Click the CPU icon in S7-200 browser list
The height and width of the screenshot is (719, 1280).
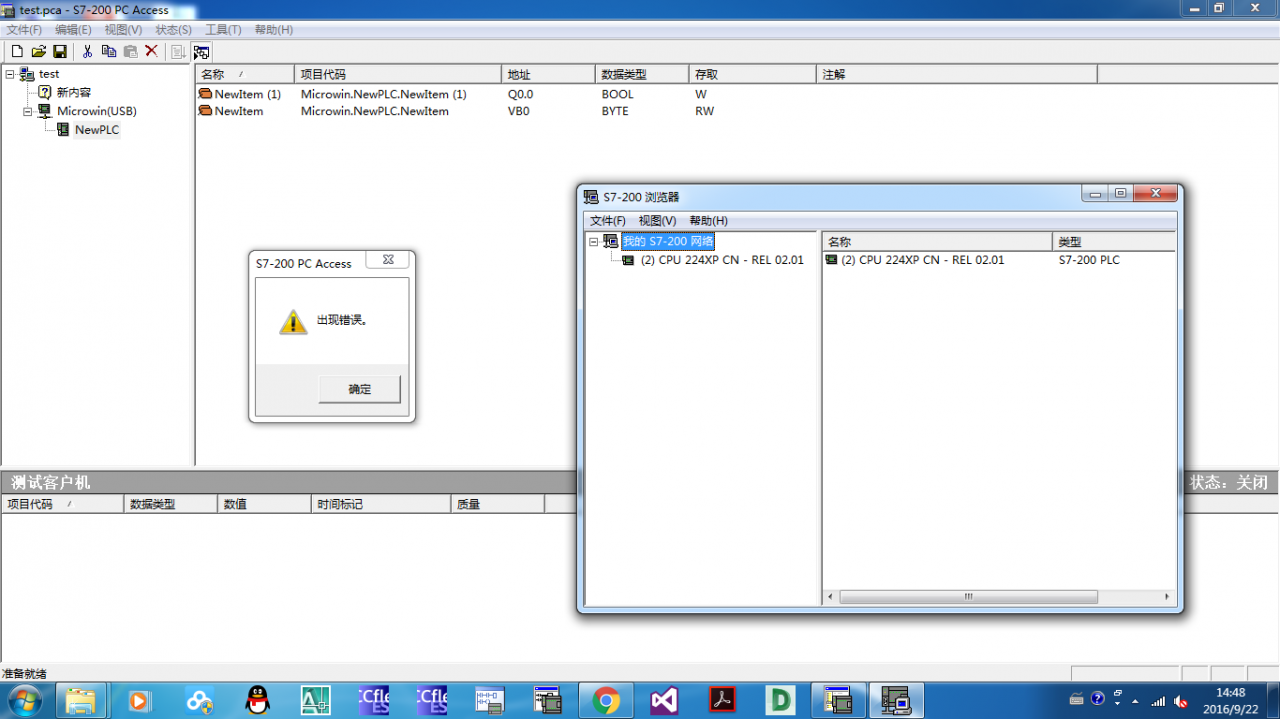pyautogui.click(x=831, y=260)
